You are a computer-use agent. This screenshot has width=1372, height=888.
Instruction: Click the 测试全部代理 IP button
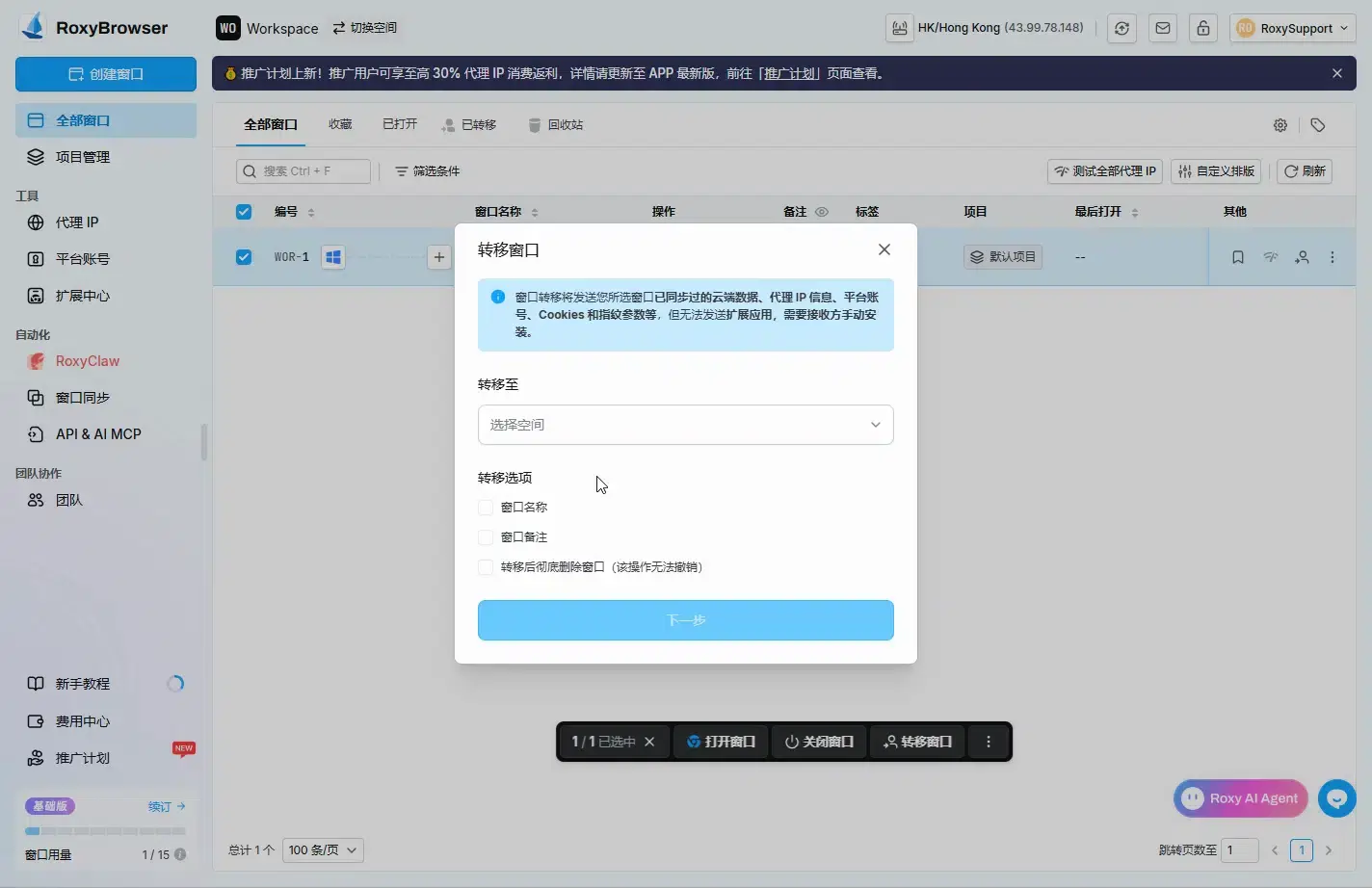pos(1104,170)
